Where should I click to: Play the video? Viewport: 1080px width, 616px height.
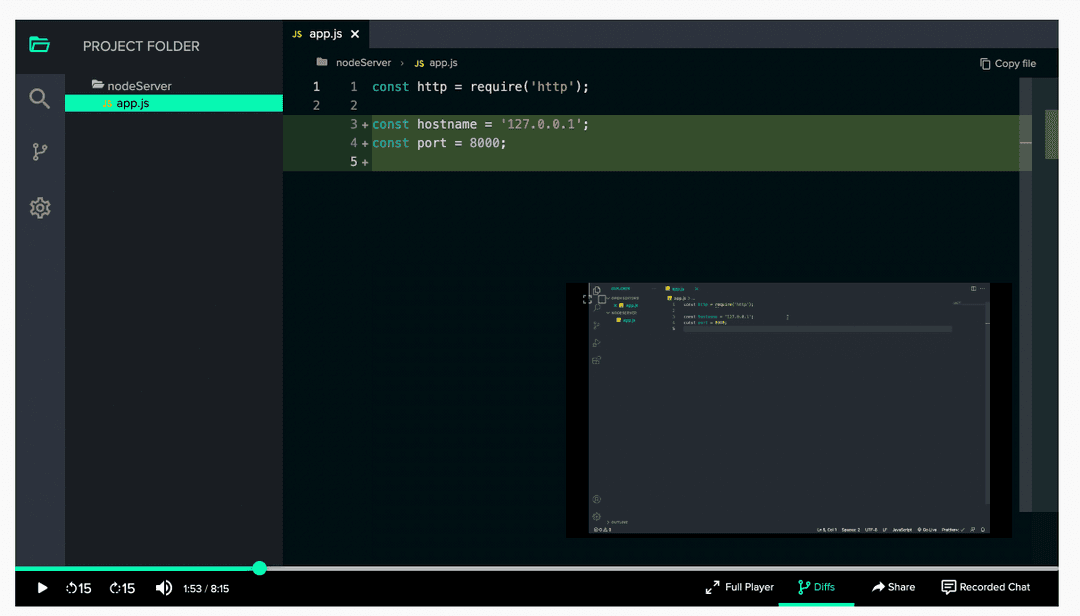[x=42, y=588]
